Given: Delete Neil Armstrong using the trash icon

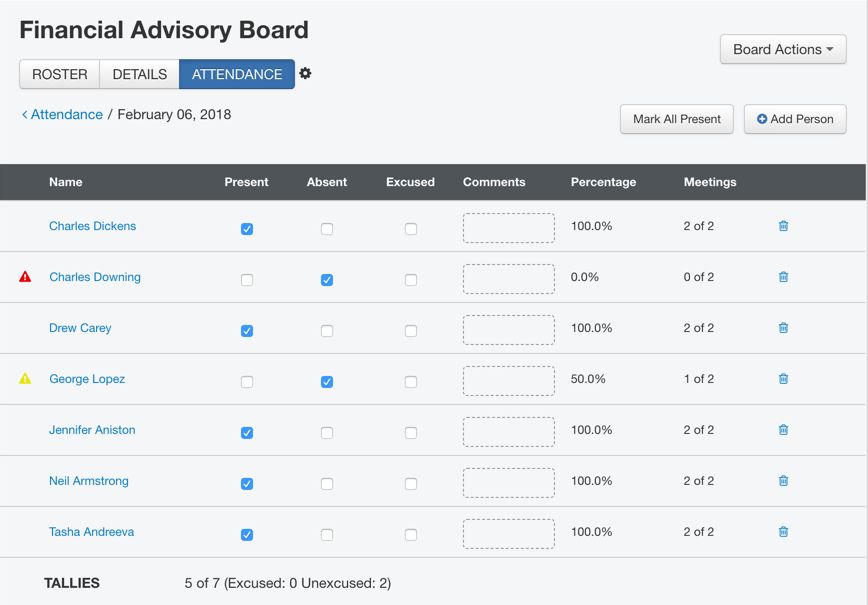Looking at the screenshot, I should (x=783, y=481).
